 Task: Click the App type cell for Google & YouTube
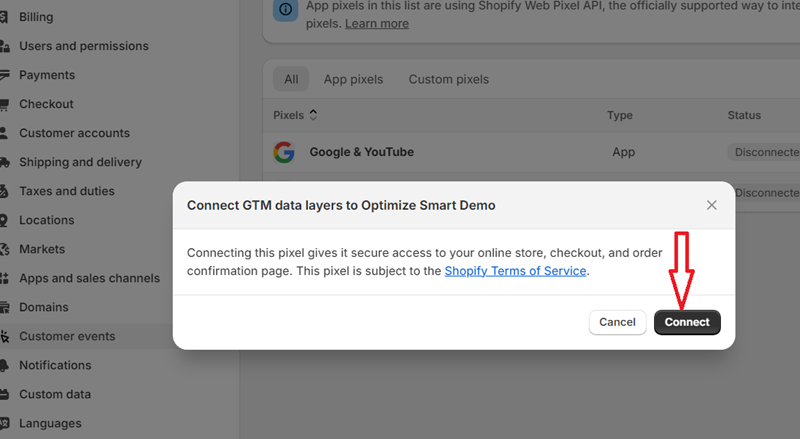[x=623, y=152]
